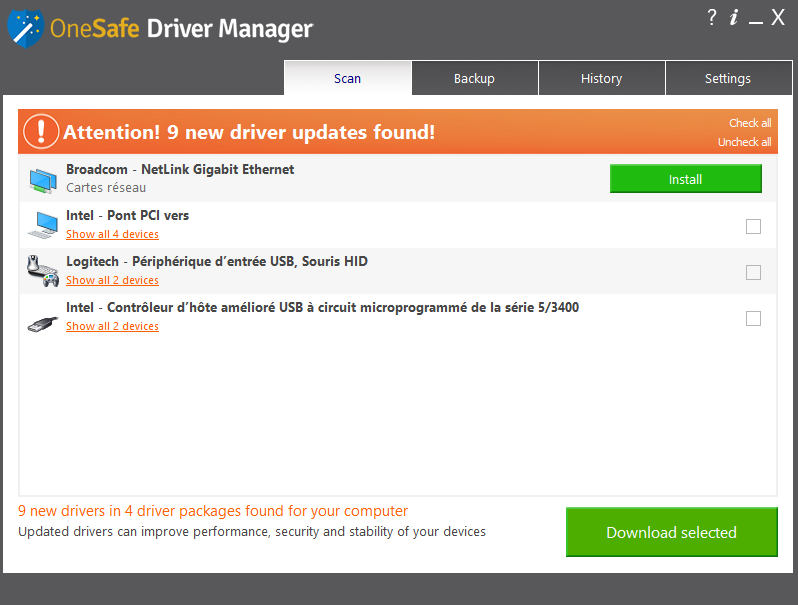Click the Logitech input device icon

click(43, 271)
